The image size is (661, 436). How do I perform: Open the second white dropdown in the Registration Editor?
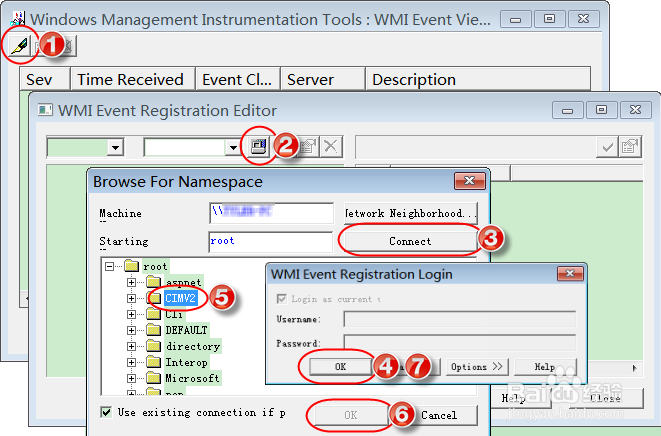click(233, 148)
